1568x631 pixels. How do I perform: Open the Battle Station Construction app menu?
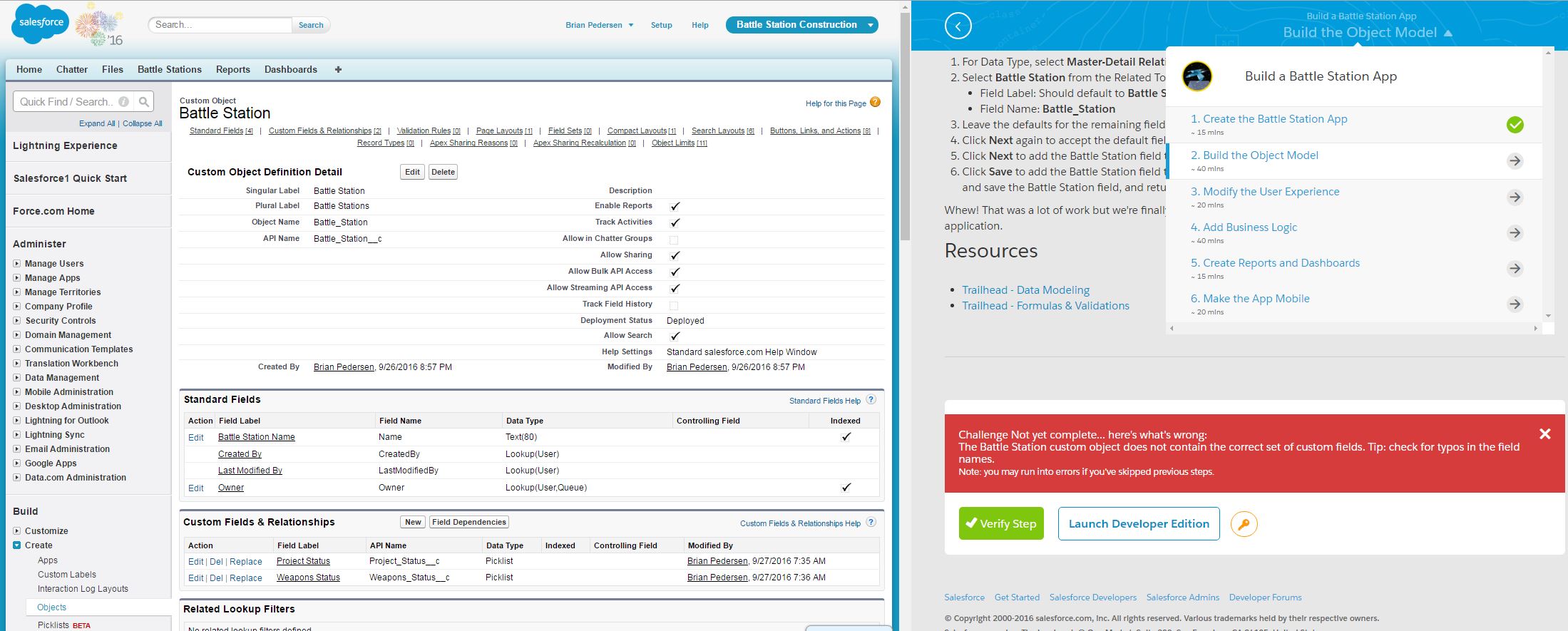pyautogui.click(x=802, y=25)
